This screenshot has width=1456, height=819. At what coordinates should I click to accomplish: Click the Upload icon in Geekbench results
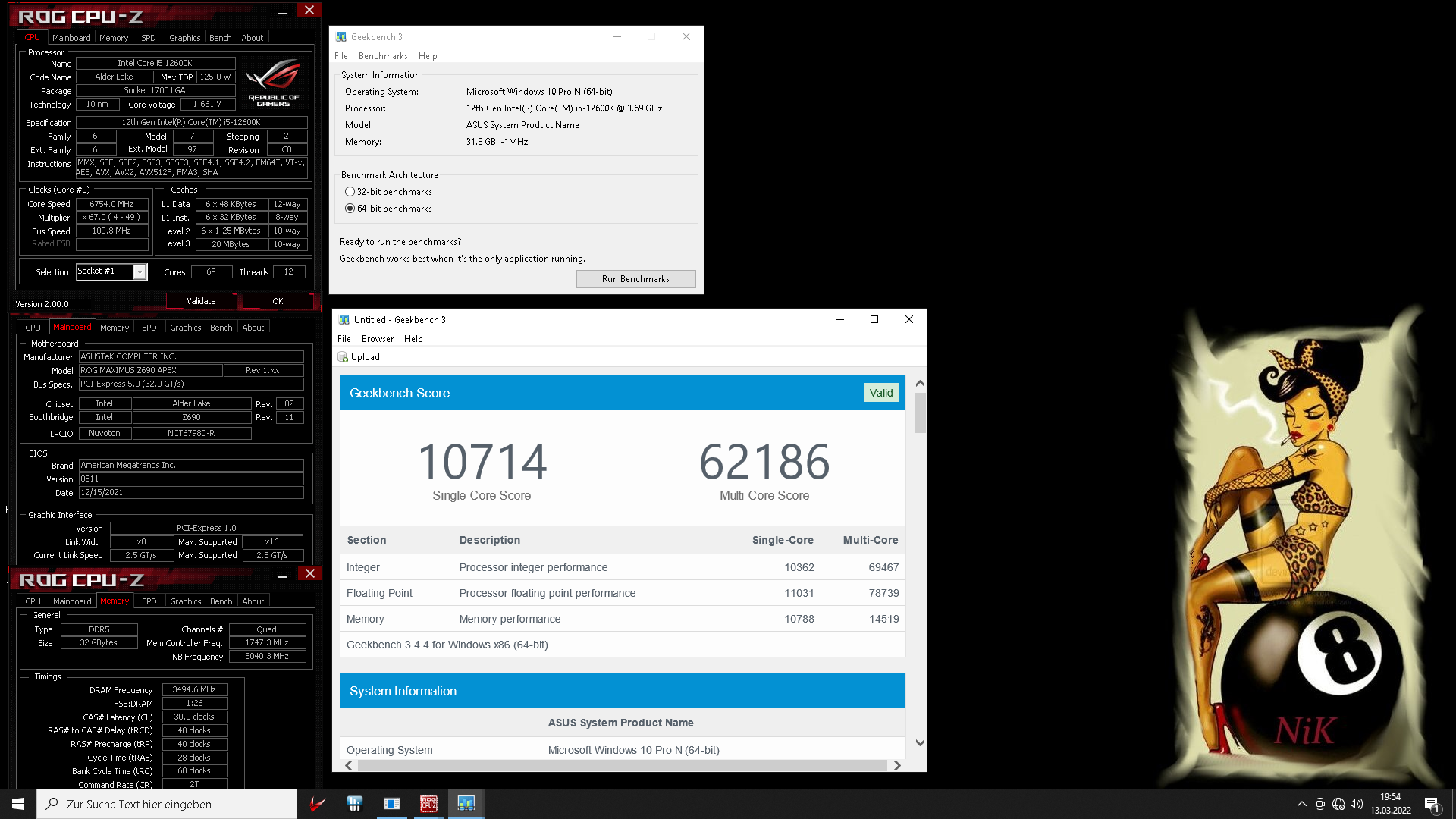pyautogui.click(x=343, y=357)
